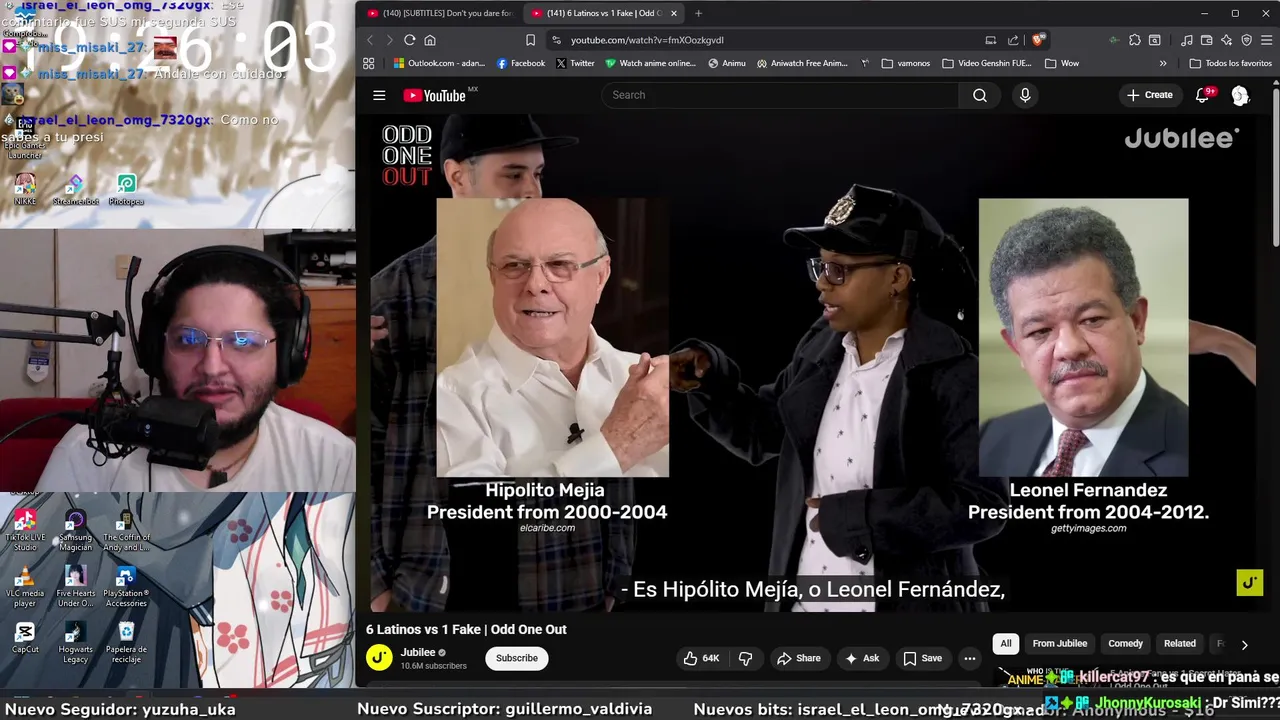Save the video to a playlist
The image size is (1280, 720).
tap(923, 658)
